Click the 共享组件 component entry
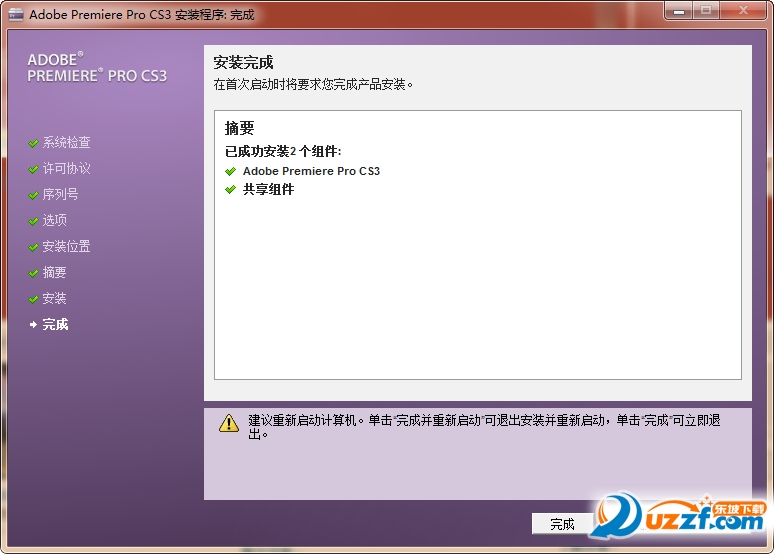The height and width of the screenshot is (554, 774). 269,189
